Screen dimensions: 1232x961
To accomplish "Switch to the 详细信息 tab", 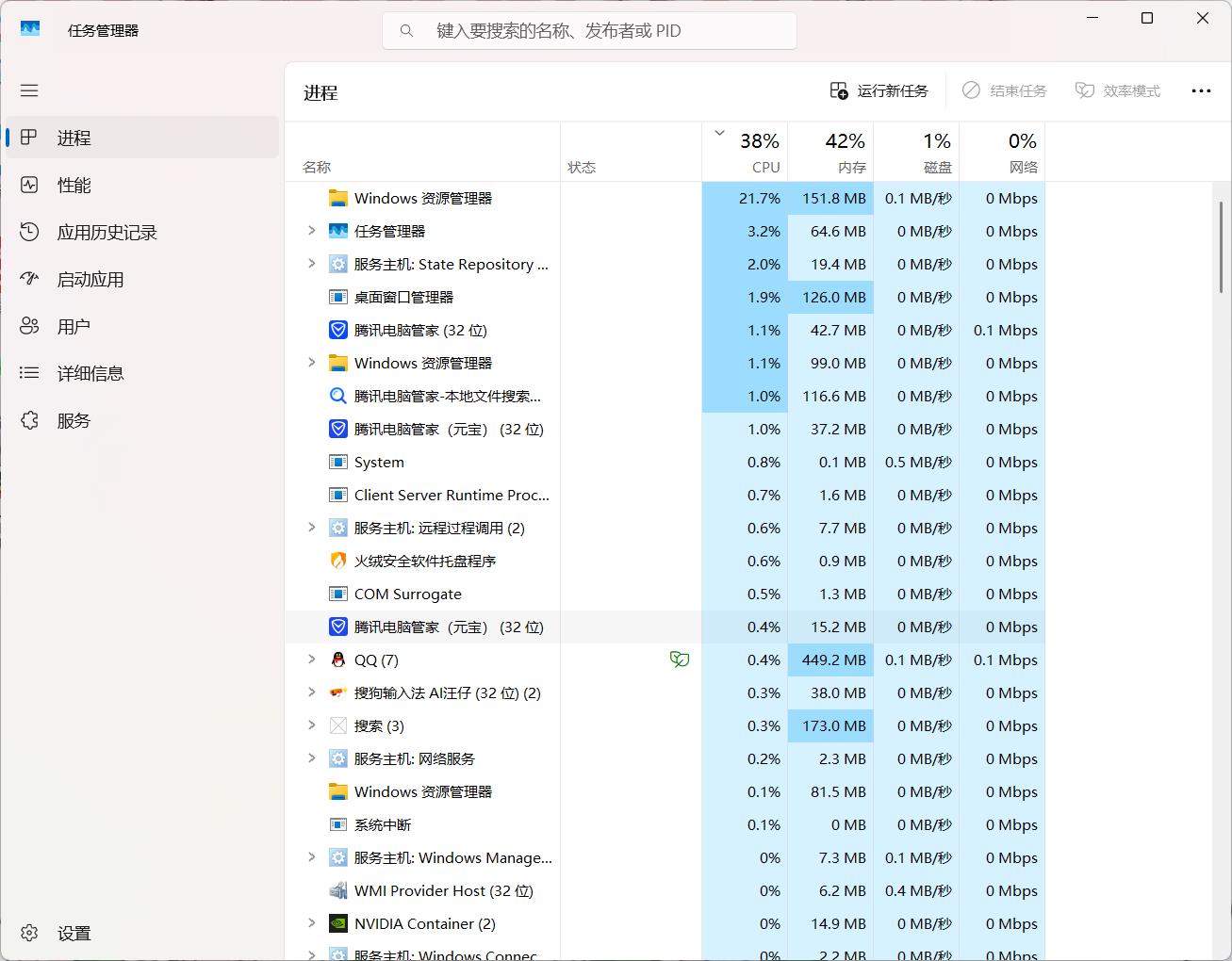I will coord(142,373).
